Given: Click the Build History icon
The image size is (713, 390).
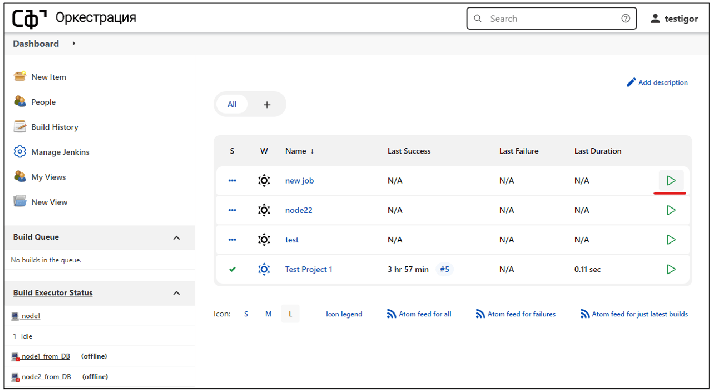Looking at the screenshot, I should (20, 126).
